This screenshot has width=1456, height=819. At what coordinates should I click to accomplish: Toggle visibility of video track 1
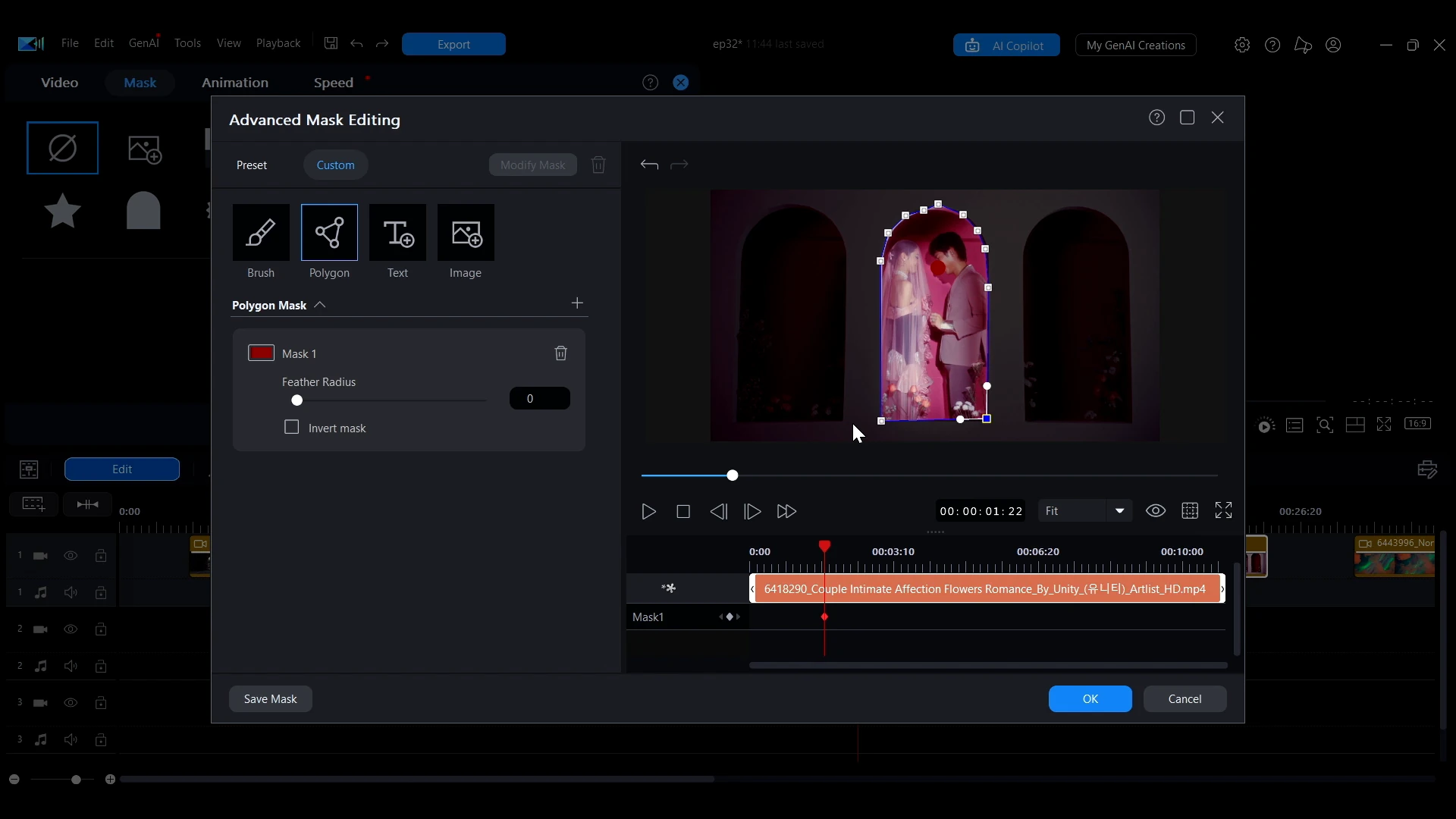click(71, 556)
